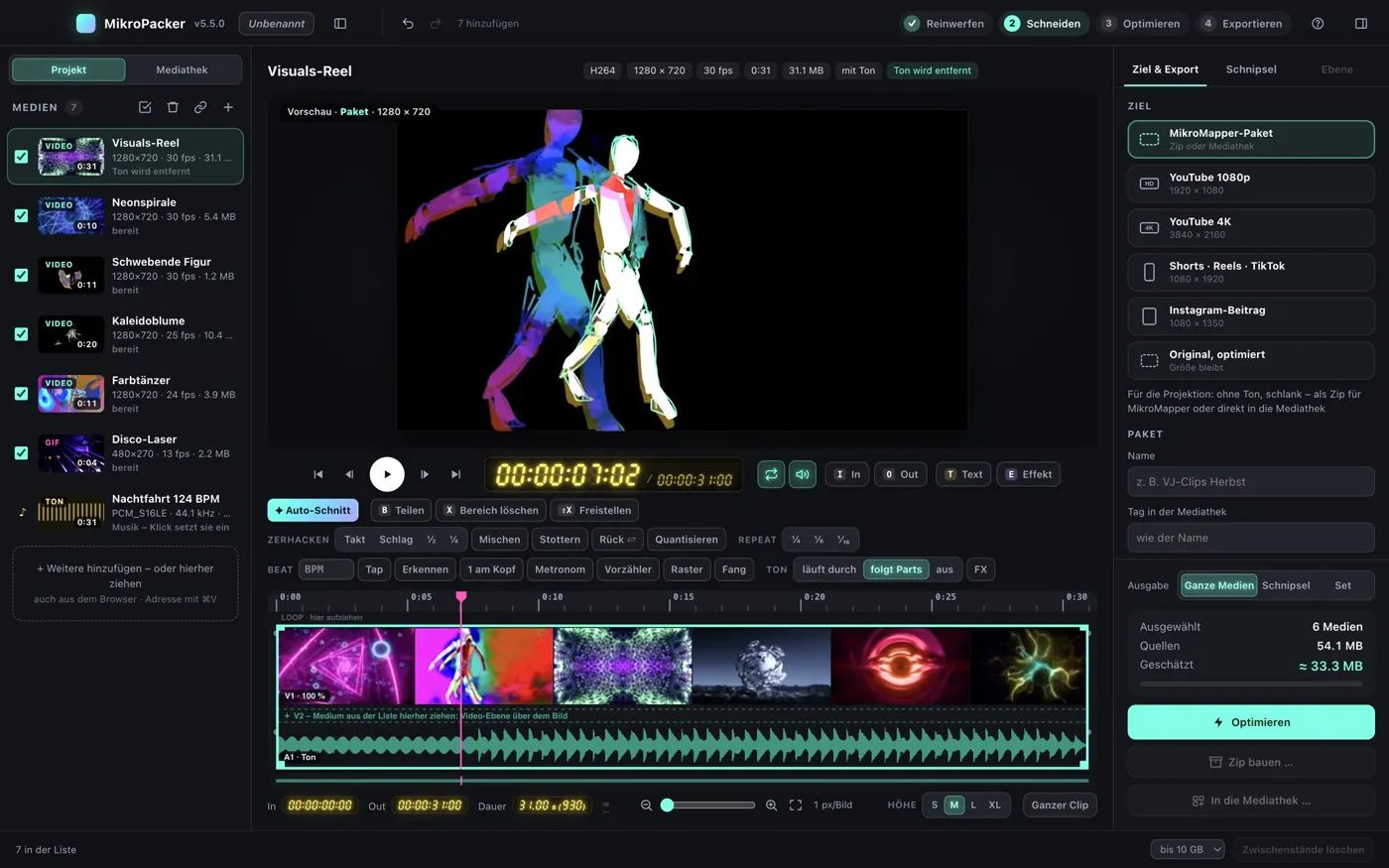Open the Unbenannt project name dropdown
This screenshot has height=868, width=1389.
(277, 24)
